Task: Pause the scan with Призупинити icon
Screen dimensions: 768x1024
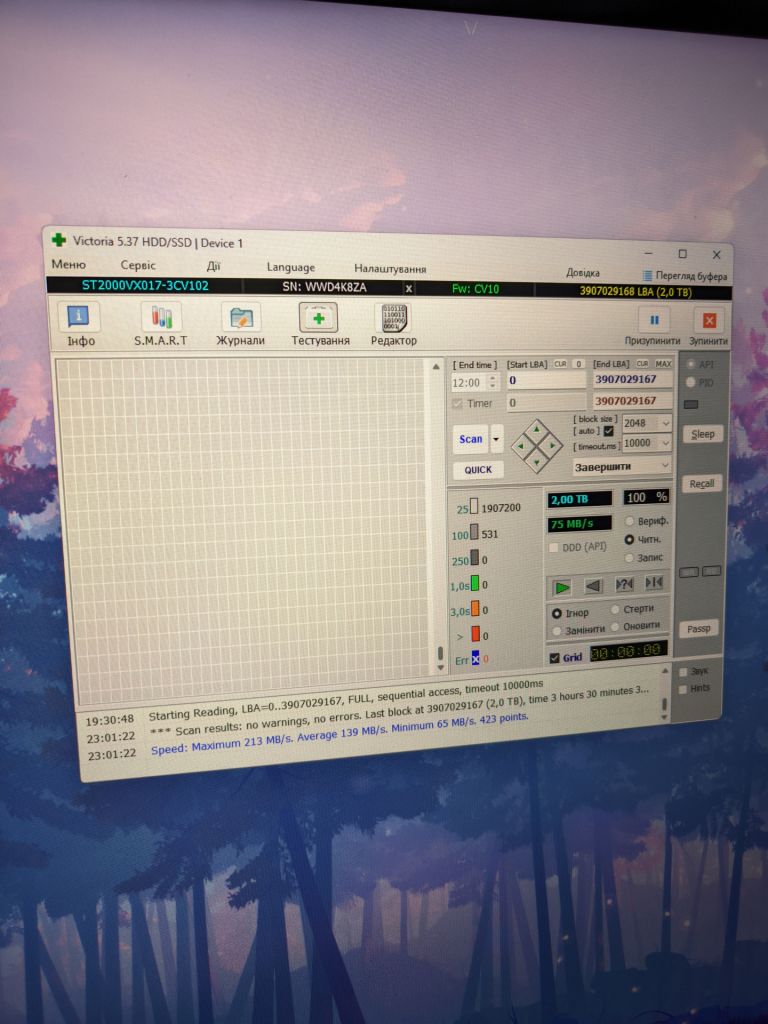Action: [654, 319]
